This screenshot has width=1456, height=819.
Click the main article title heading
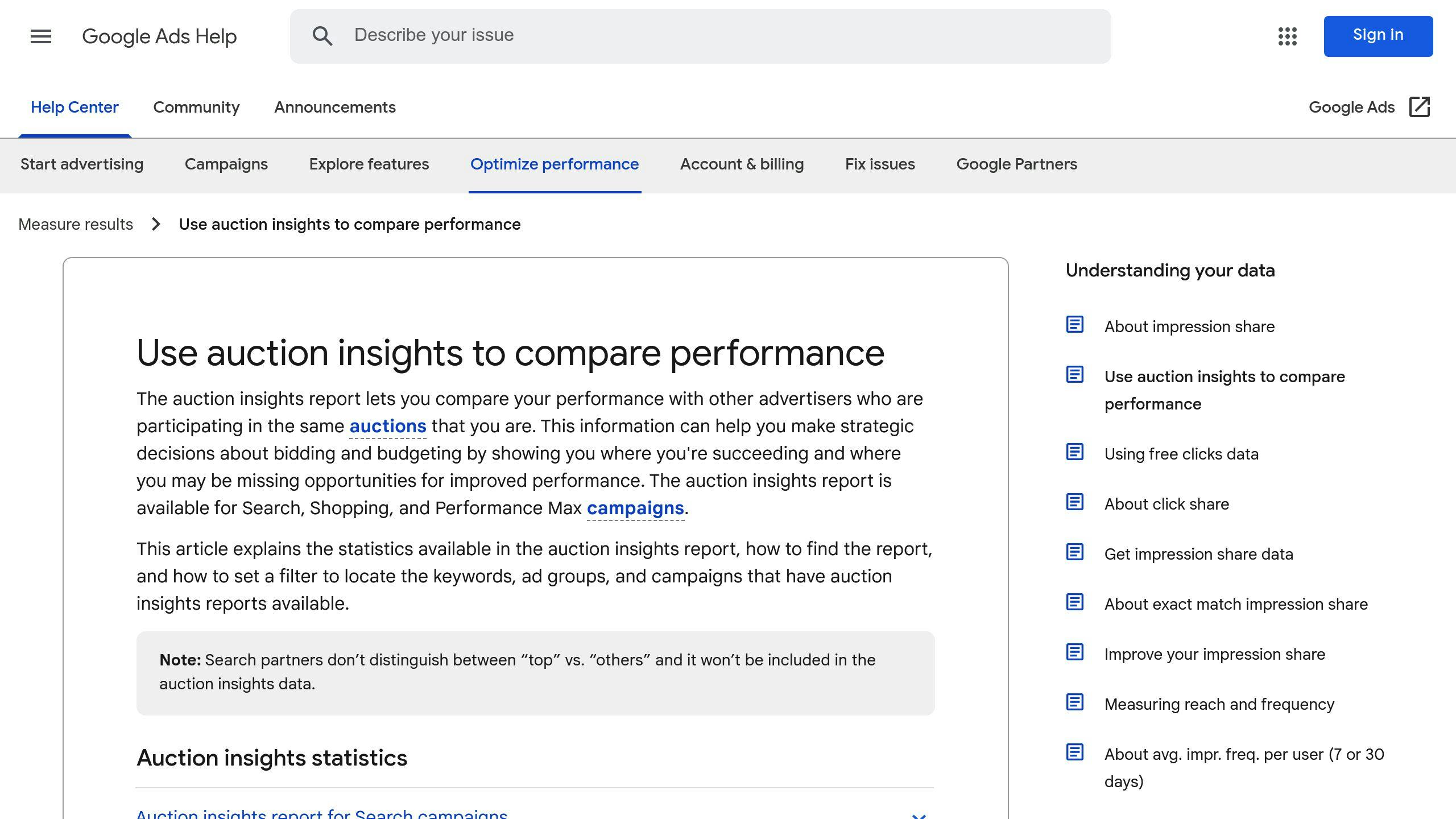click(x=510, y=353)
